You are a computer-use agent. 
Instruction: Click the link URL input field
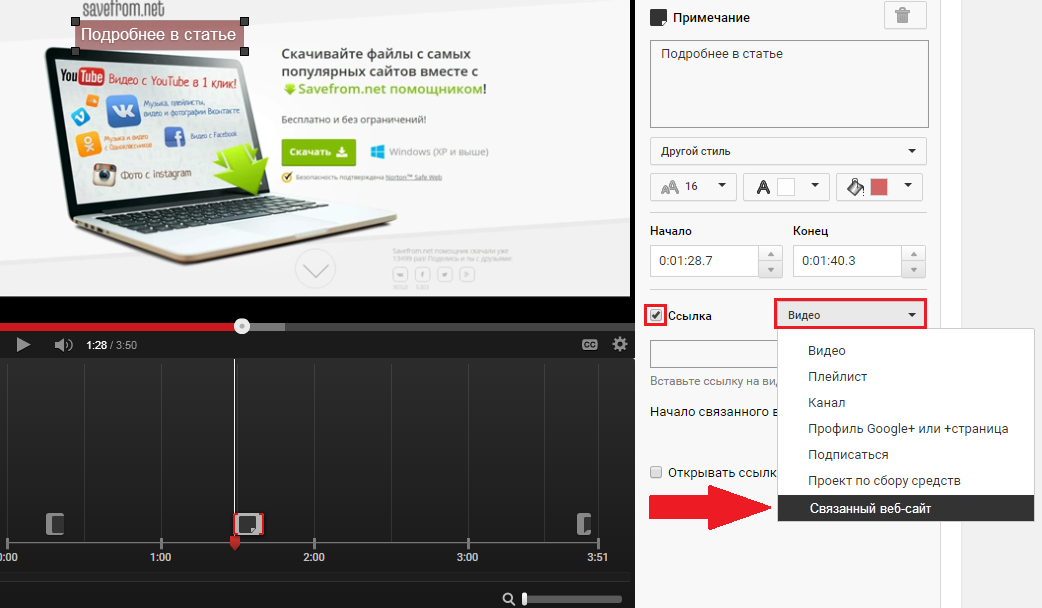(x=714, y=354)
